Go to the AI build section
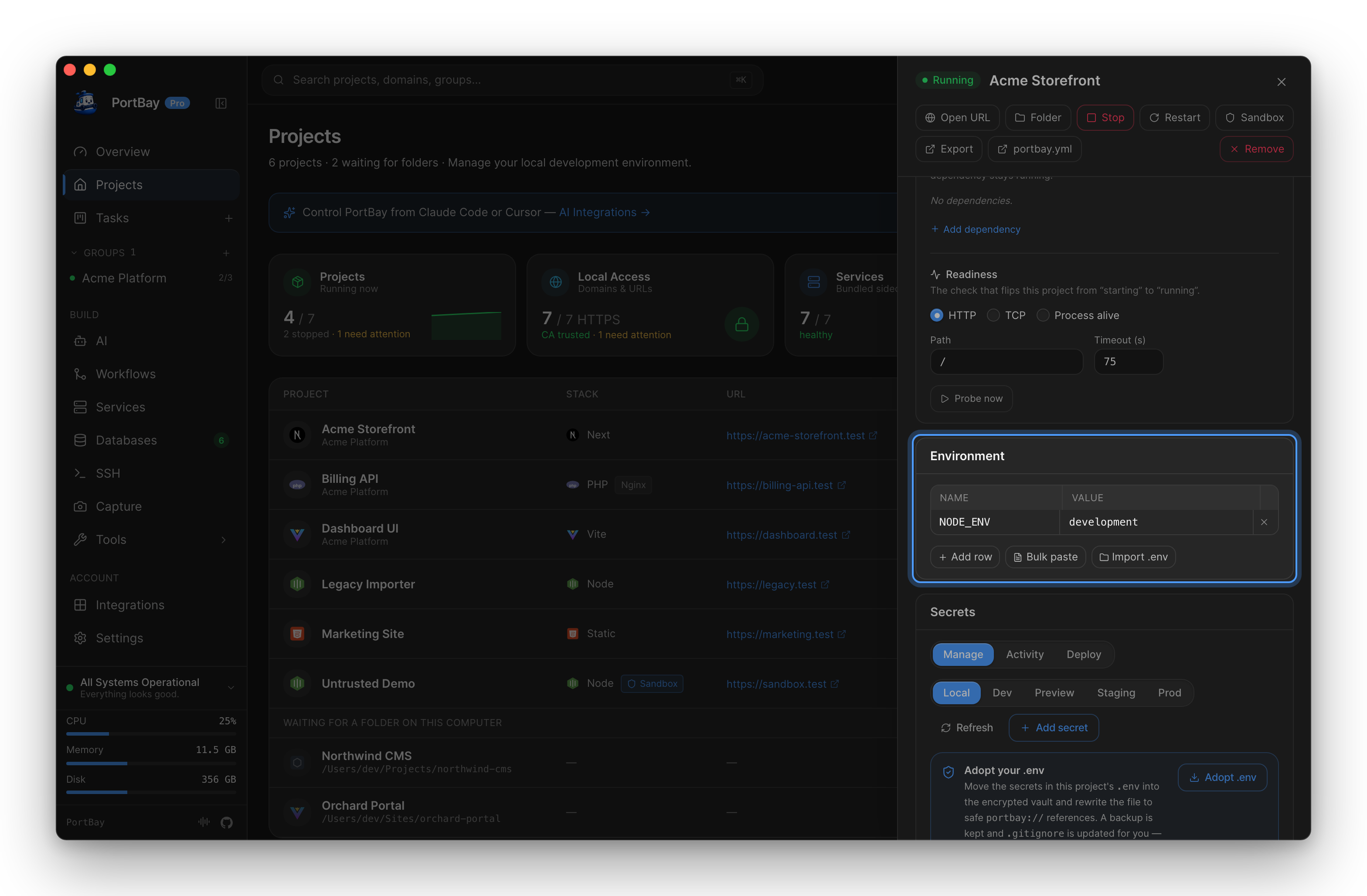The image size is (1367, 896). click(x=151, y=341)
